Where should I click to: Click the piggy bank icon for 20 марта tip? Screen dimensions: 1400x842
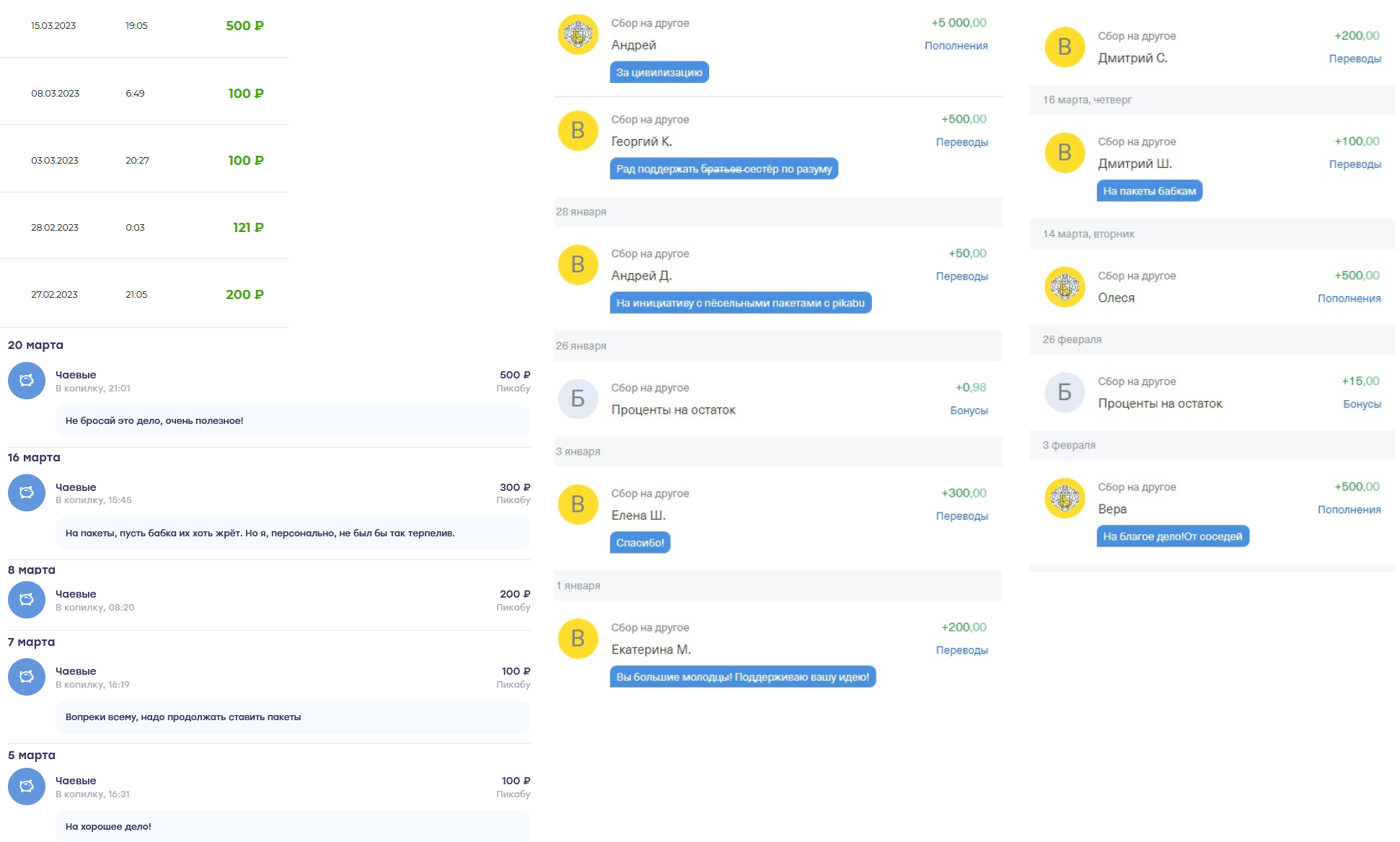(27, 381)
